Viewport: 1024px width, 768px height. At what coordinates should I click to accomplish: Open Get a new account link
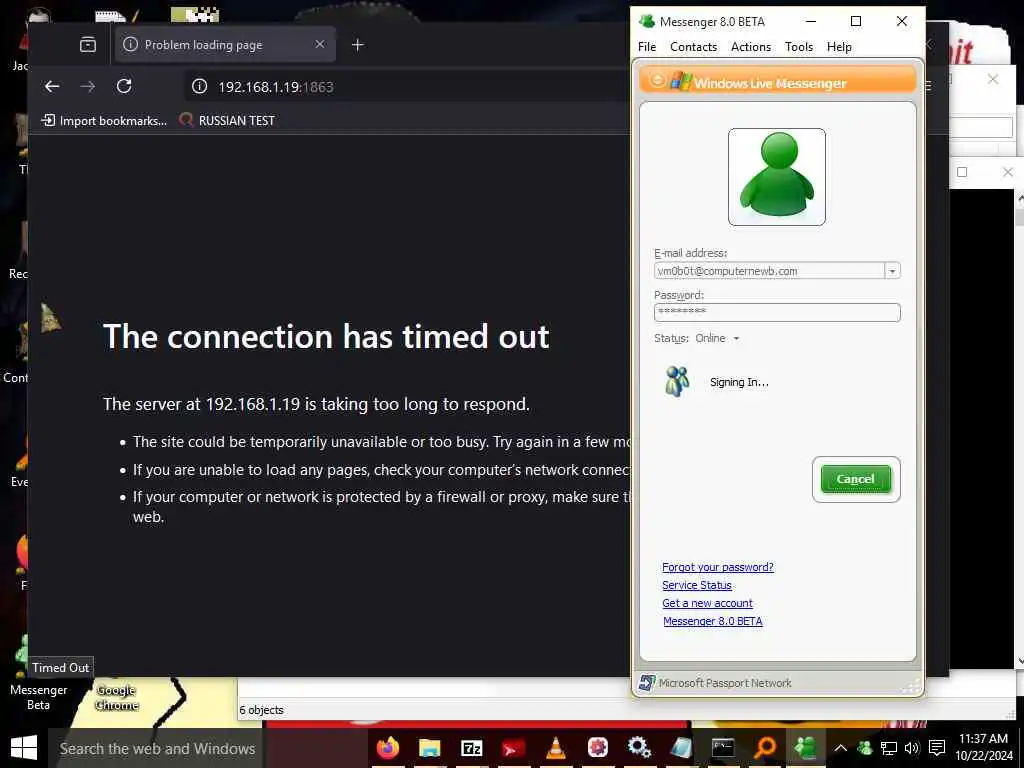pos(707,603)
